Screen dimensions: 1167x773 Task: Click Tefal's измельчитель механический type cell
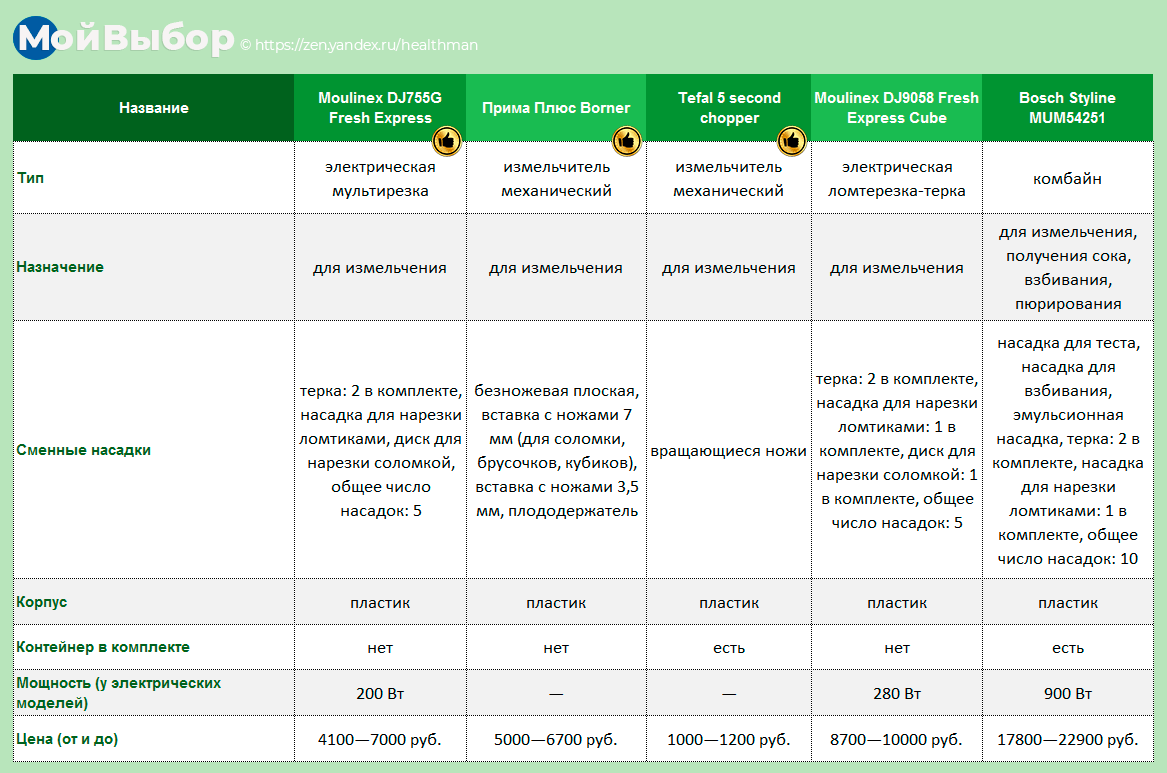pyautogui.click(x=729, y=179)
